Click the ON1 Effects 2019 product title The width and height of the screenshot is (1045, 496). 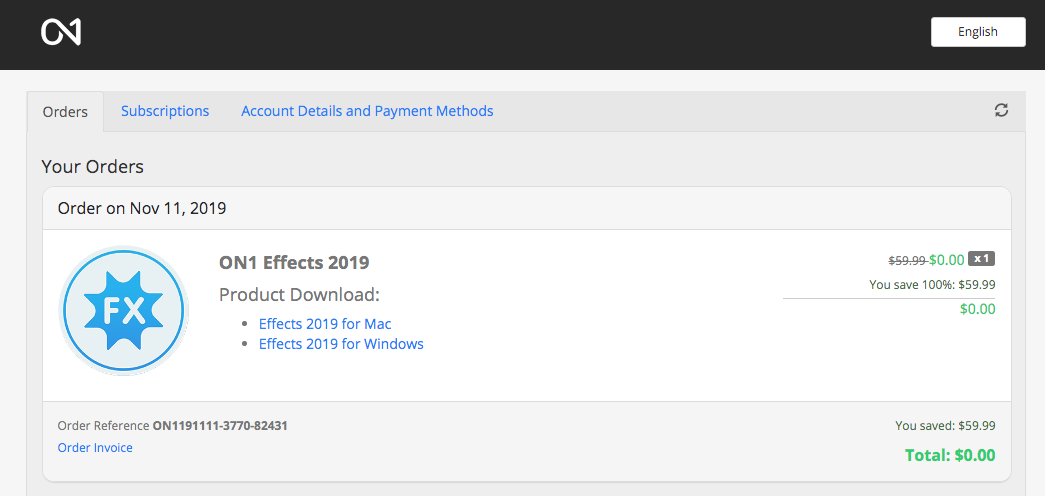(x=294, y=263)
